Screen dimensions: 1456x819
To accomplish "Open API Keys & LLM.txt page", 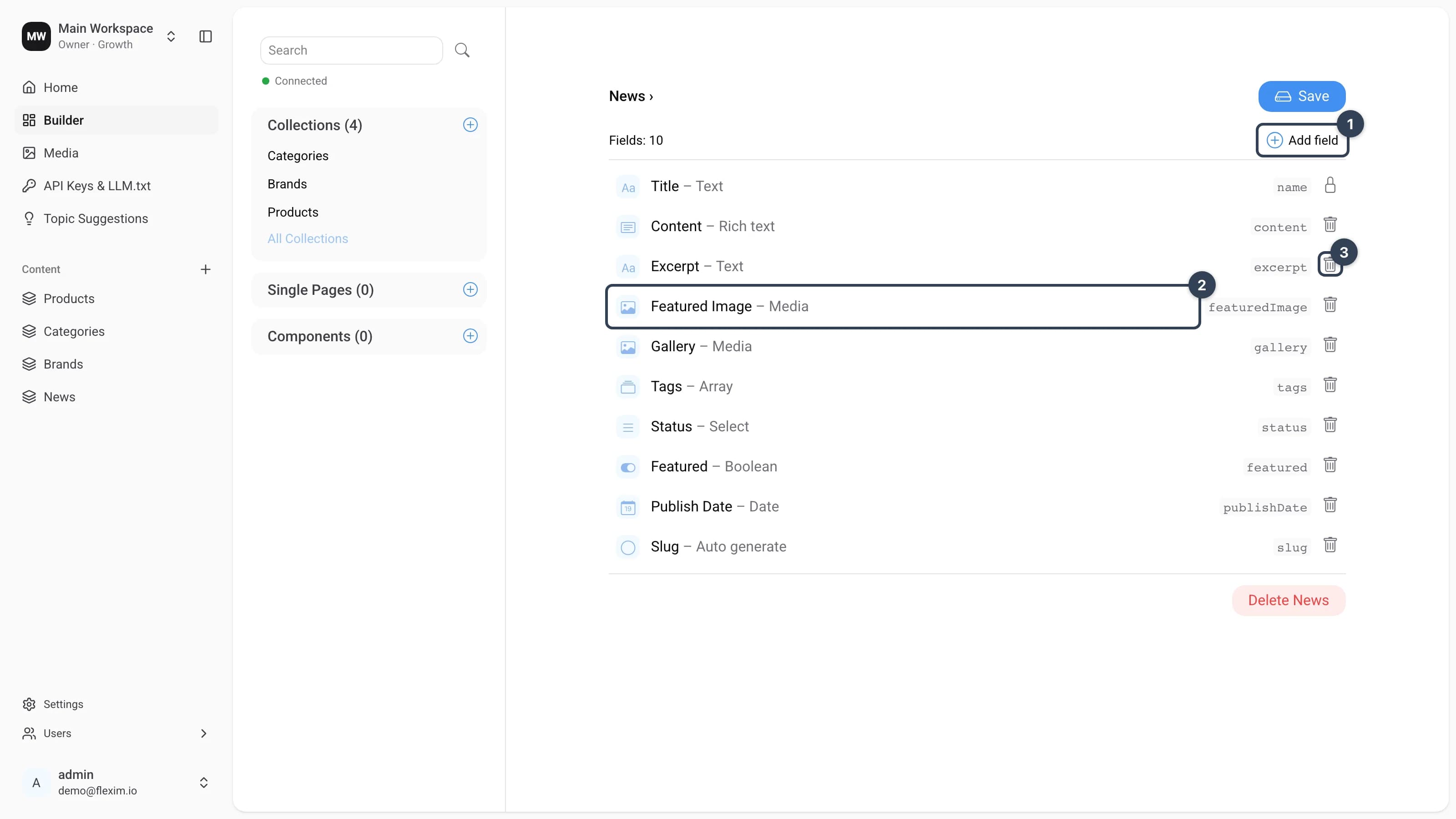I will (116, 186).
